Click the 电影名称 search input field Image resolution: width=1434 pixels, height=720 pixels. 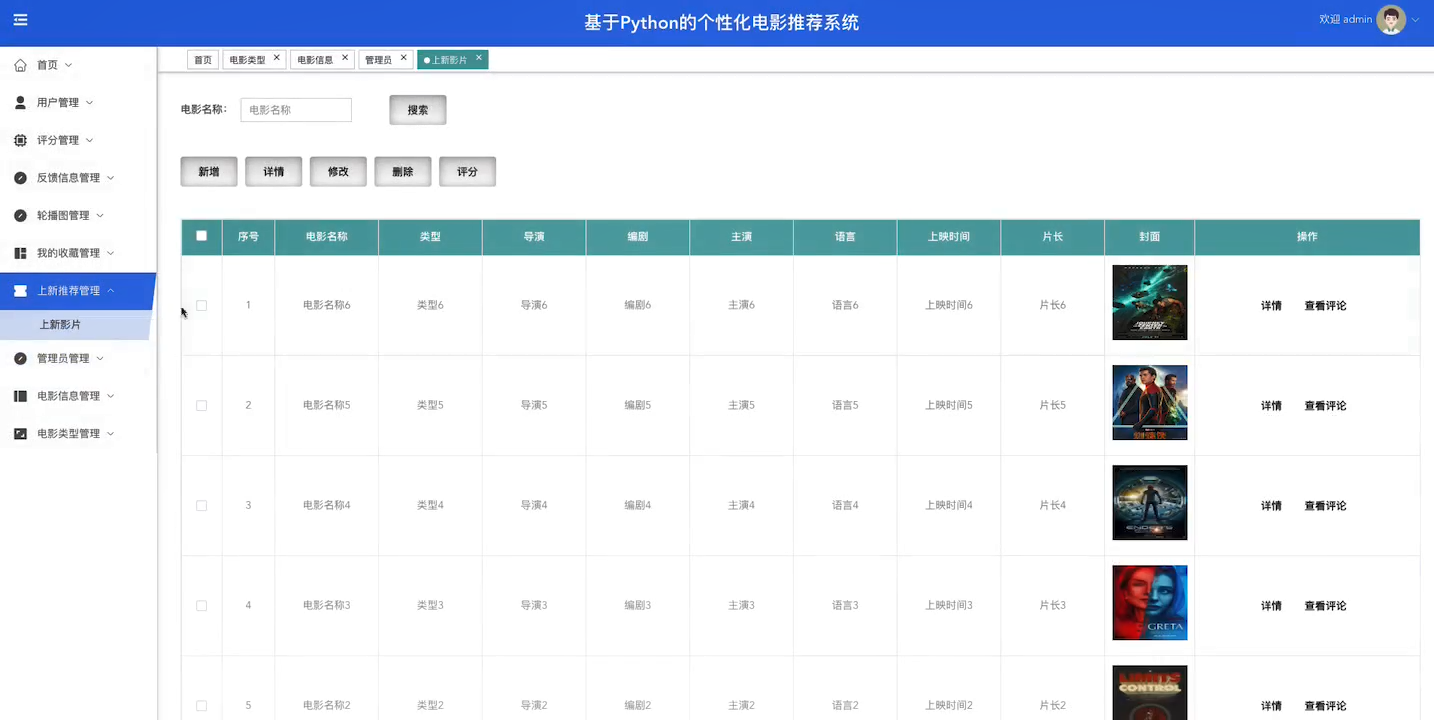(x=296, y=110)
